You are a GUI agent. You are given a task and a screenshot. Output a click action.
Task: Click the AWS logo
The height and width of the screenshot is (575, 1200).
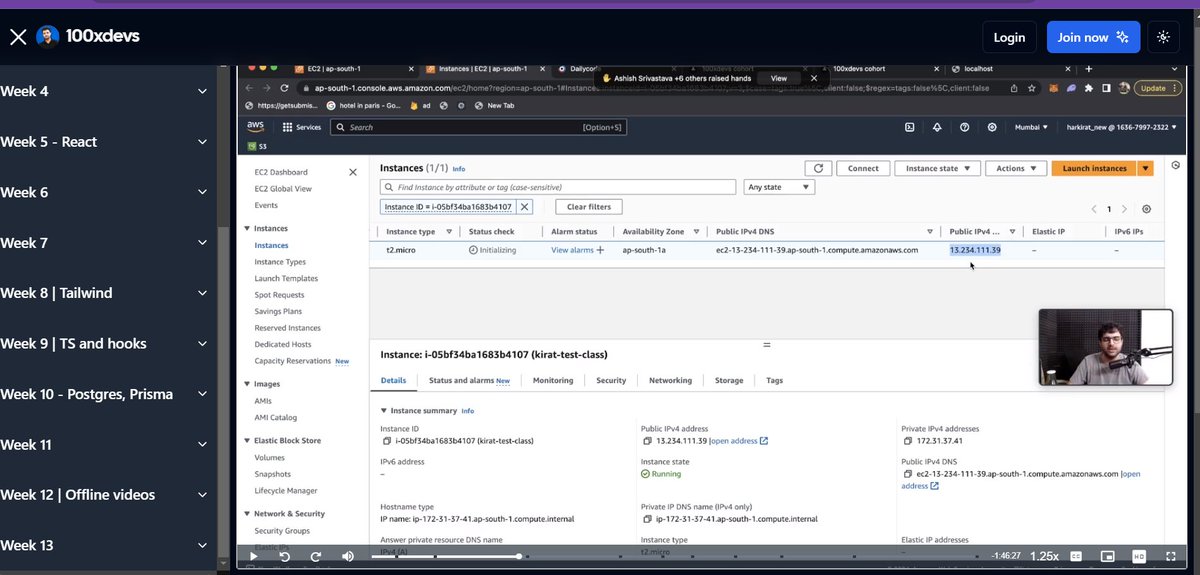pos(256,127)
